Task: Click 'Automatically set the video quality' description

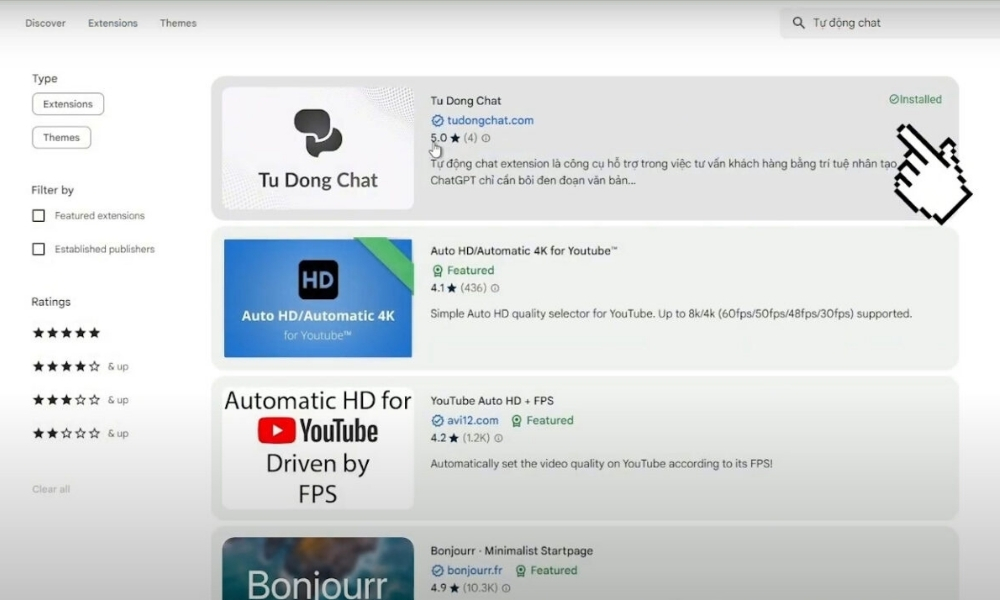Action: pyautogui.click(x=601, y=464)
